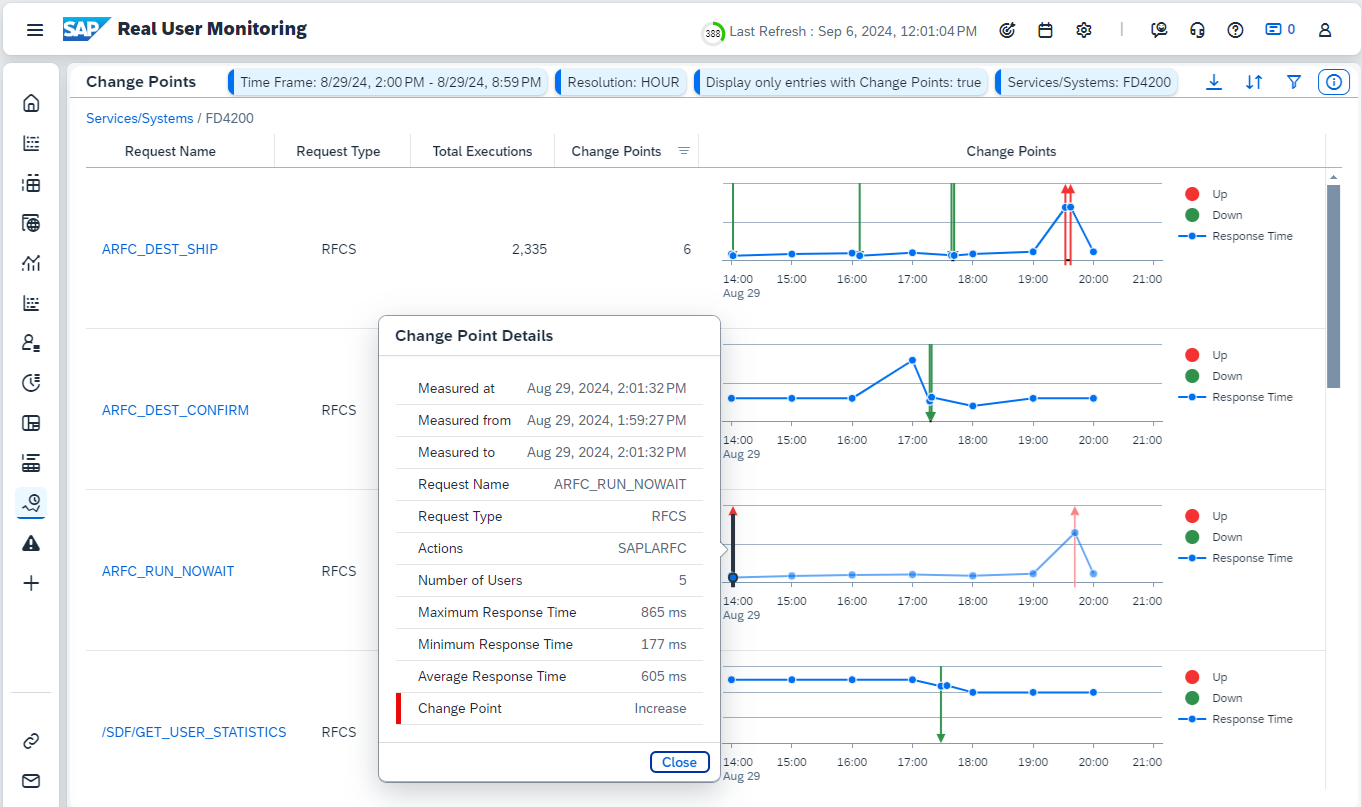Toggle Up series in first chart legend

click(x=1205, y=194)
